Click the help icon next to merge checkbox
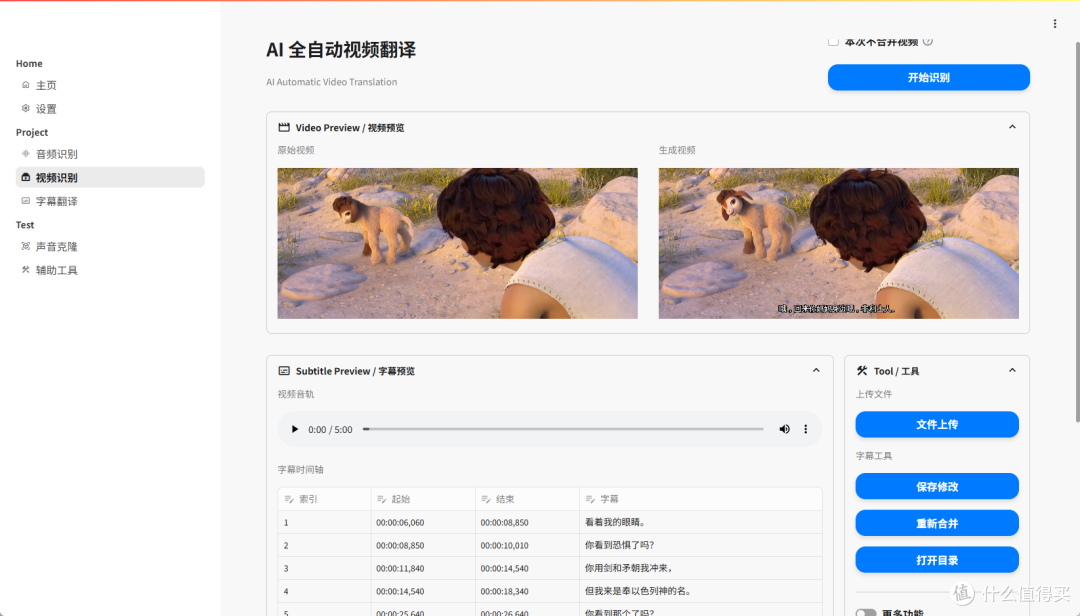Screen dimensions: 1080x616 tap(928, 41)
